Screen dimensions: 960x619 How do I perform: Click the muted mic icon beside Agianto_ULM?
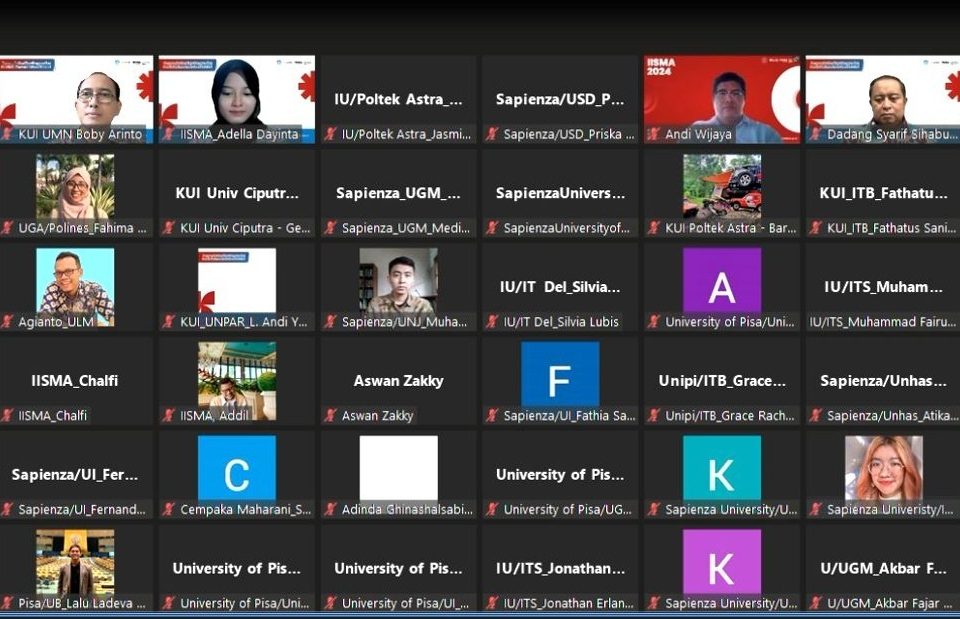[x=7, y=322]
